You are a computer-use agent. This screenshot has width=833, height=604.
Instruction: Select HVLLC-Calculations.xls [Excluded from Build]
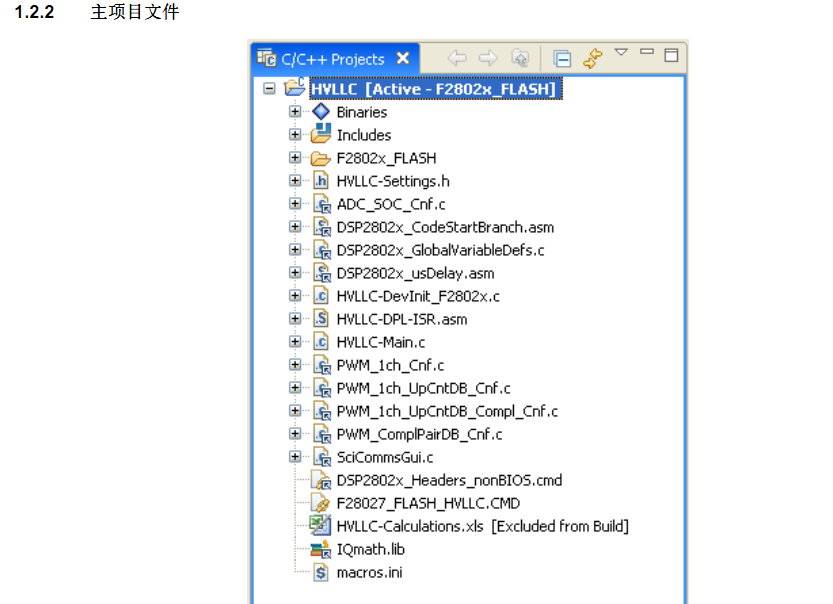click(483, 526)
